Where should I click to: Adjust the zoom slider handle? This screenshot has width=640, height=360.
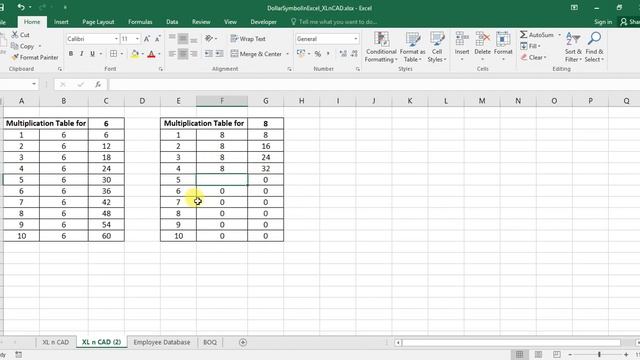tap(599, 355)
